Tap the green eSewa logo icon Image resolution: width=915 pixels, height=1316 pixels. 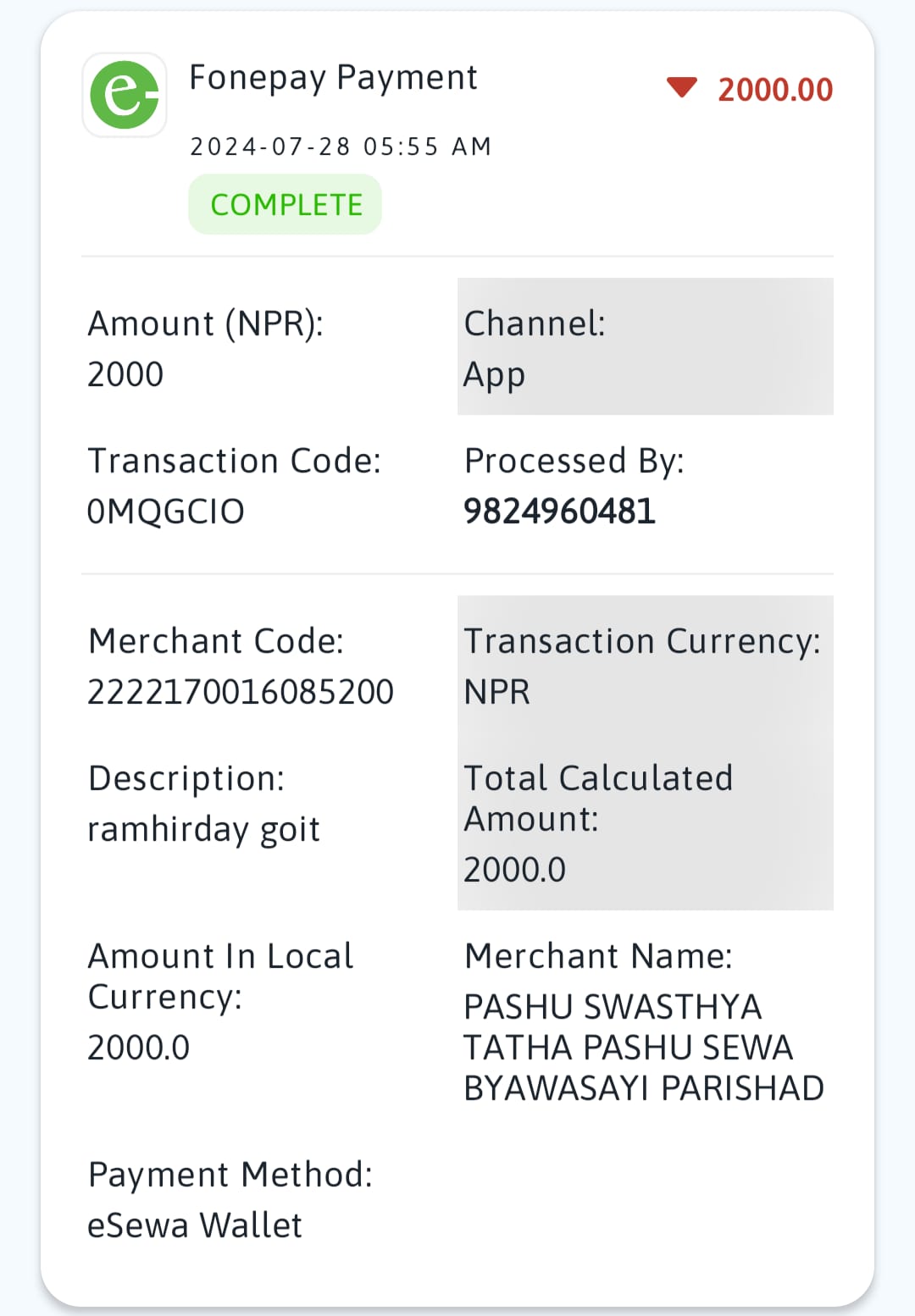tap(125, 95)
